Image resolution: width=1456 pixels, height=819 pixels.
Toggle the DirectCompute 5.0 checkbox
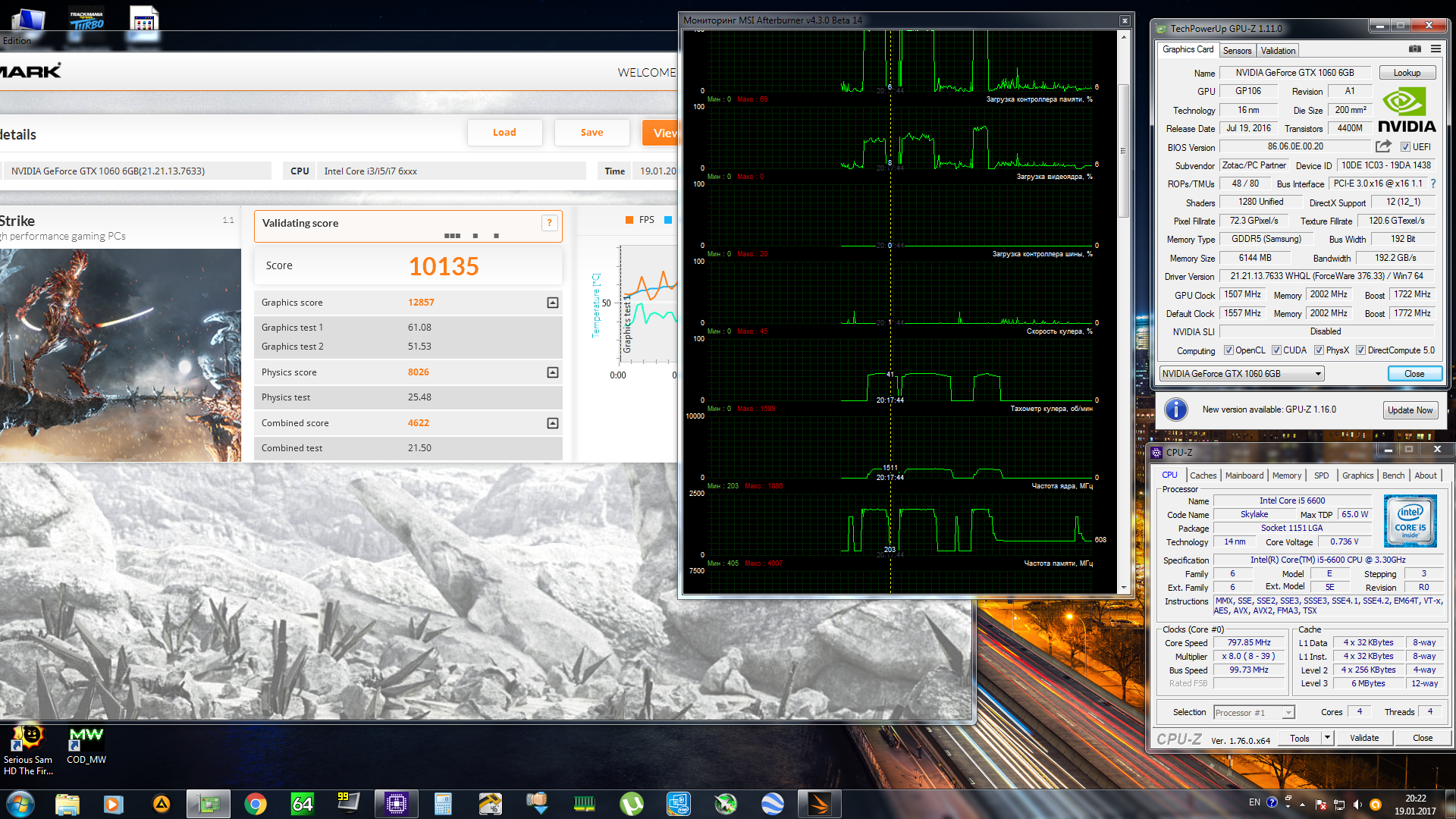coord(1360,350)
